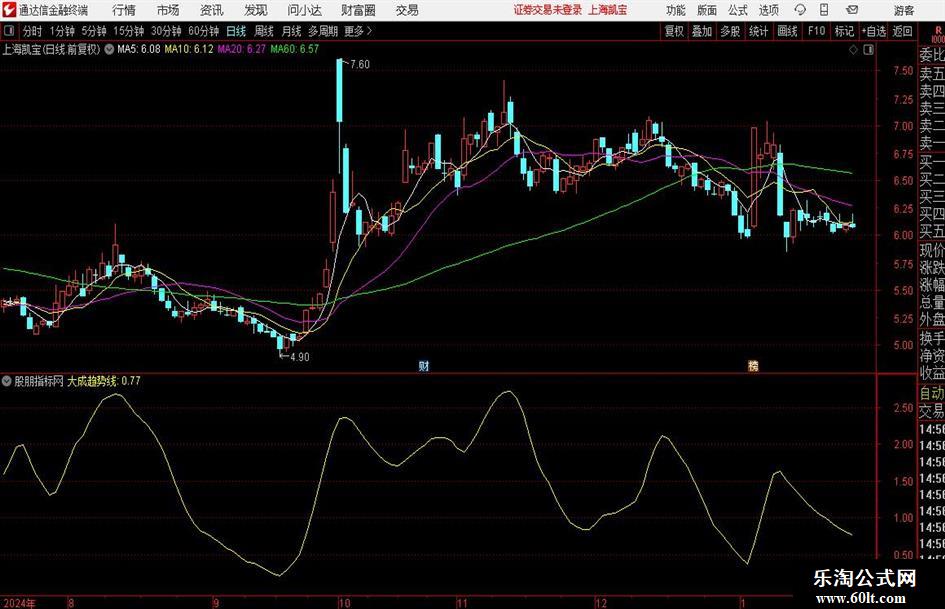The height and width of the screenshot is (609, 945).
Task: Expand the 上海凯宝 indicator dropdown arrow
Action: pyautogui.click(x=109, y=49)
